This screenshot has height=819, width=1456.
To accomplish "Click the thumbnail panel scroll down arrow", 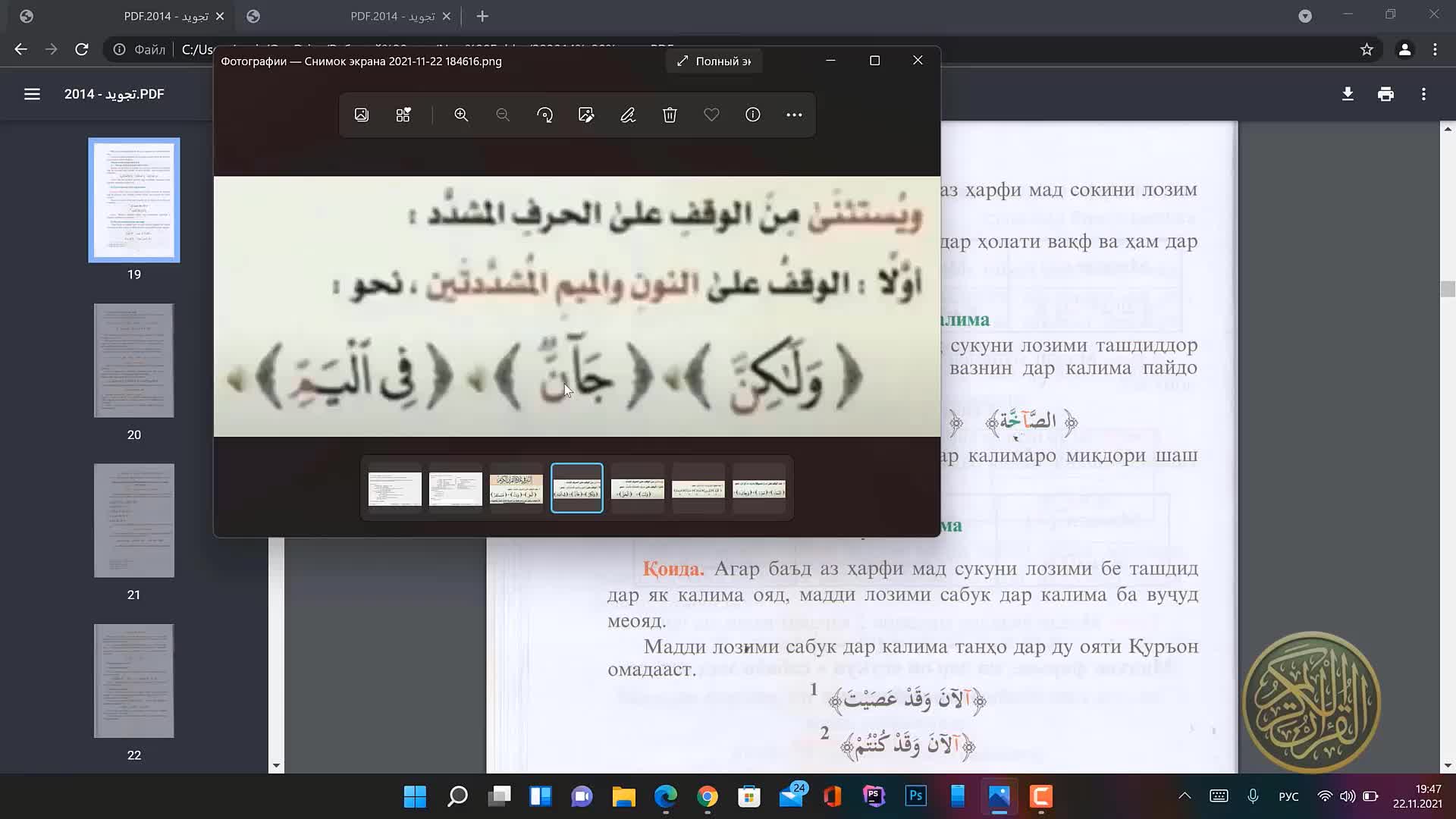I will [276, 766].
